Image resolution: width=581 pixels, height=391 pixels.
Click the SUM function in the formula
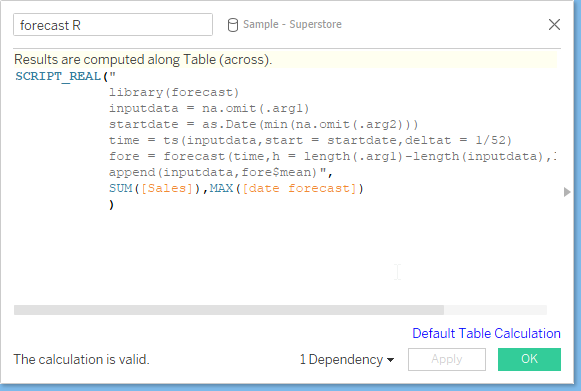click(x=120, y=188)
